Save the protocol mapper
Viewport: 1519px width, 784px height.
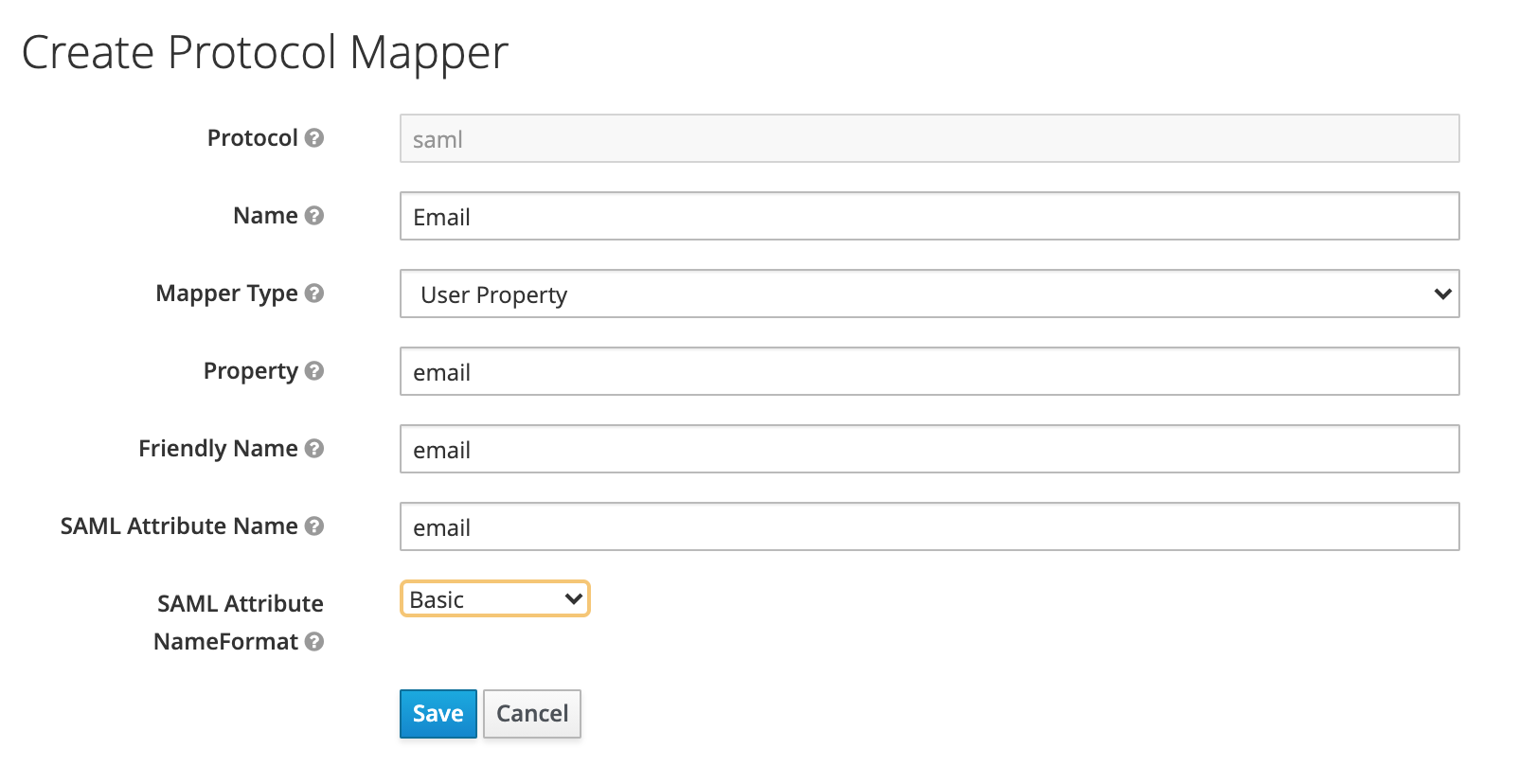438,714
